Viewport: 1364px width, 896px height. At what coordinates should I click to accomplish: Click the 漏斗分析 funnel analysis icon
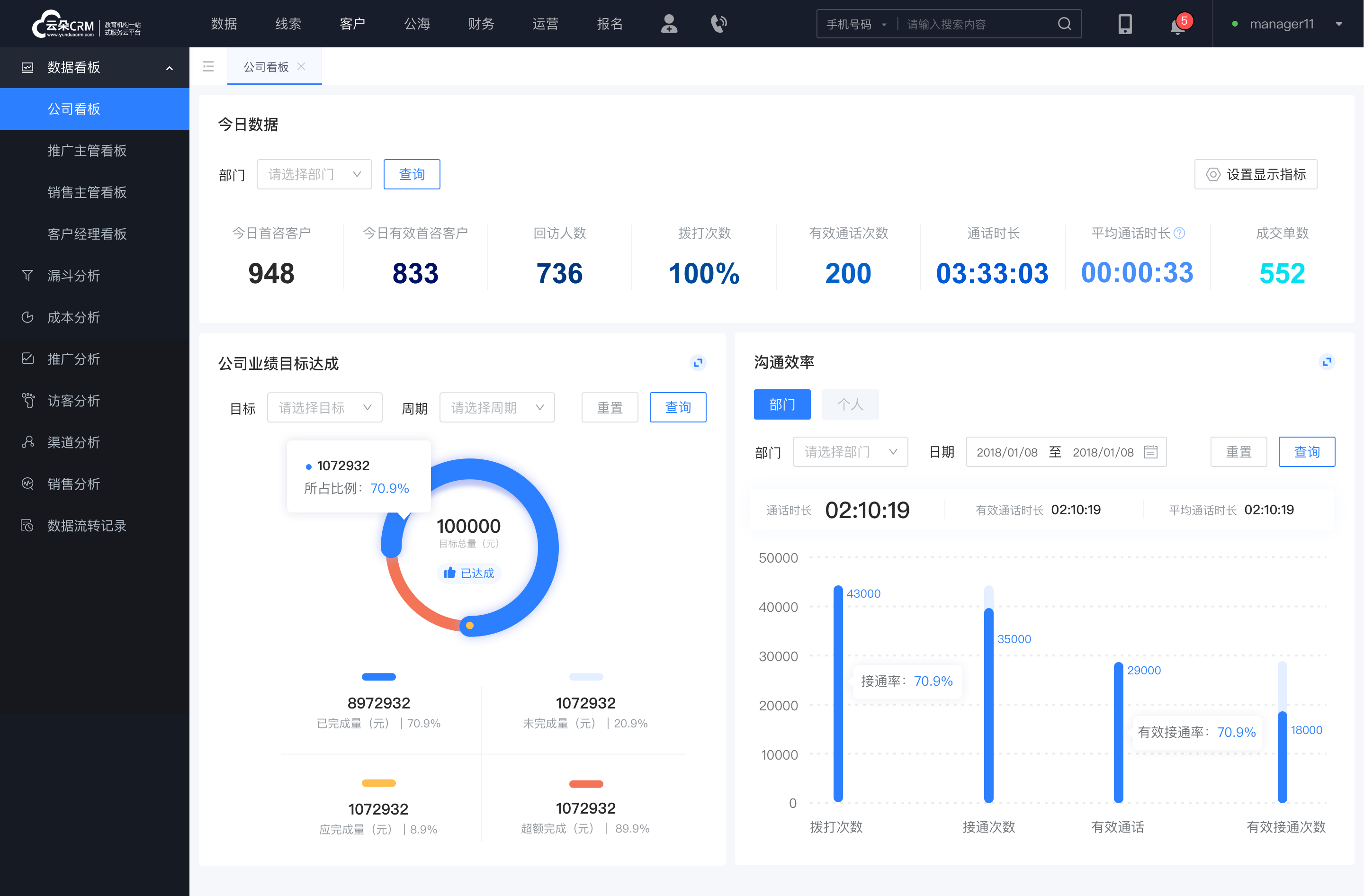[x=26, y=275]
